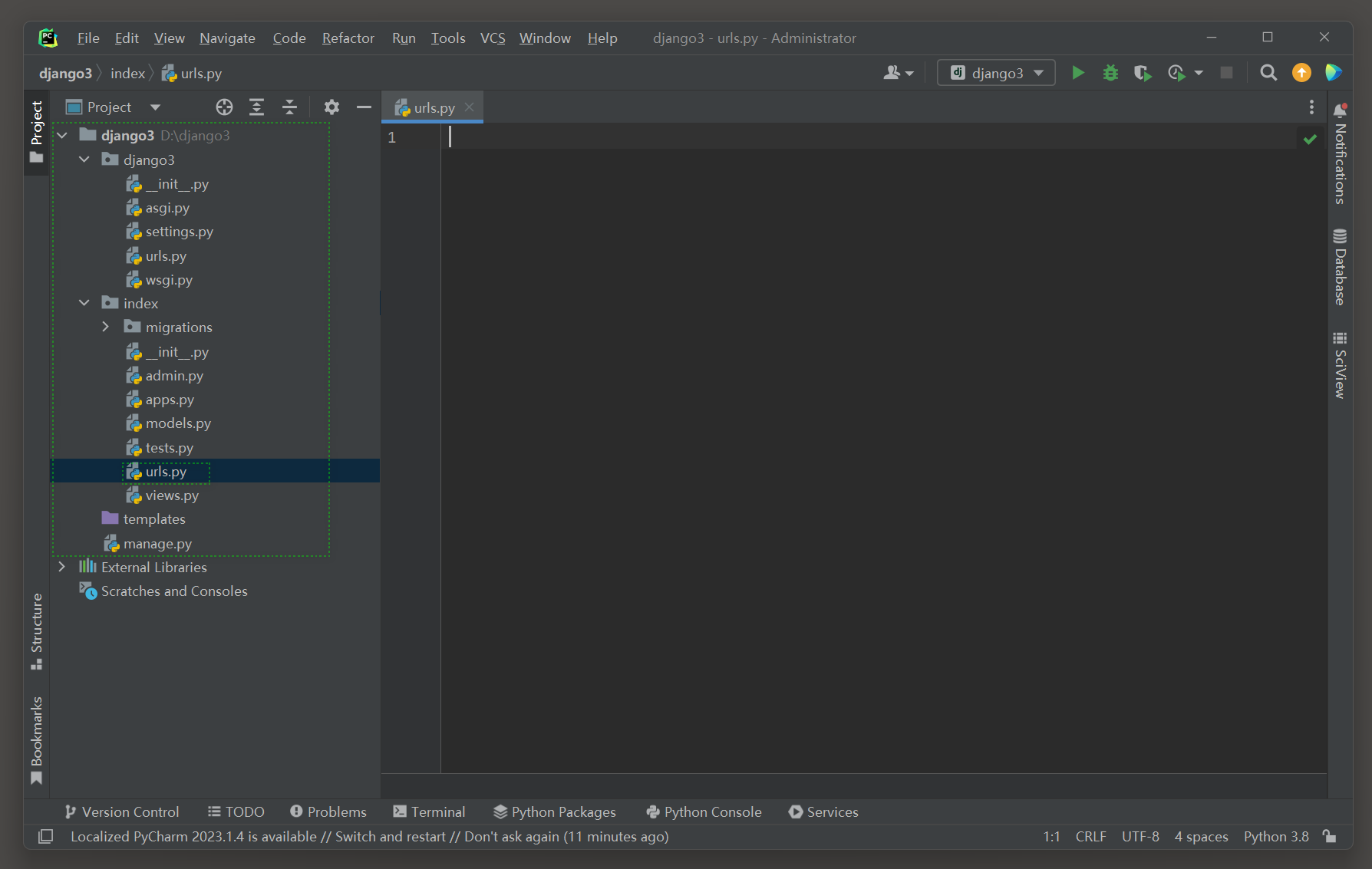This screenshot has width=1372, height=869.
Task: Open Python Packages tool window
Action: [555, 811]
